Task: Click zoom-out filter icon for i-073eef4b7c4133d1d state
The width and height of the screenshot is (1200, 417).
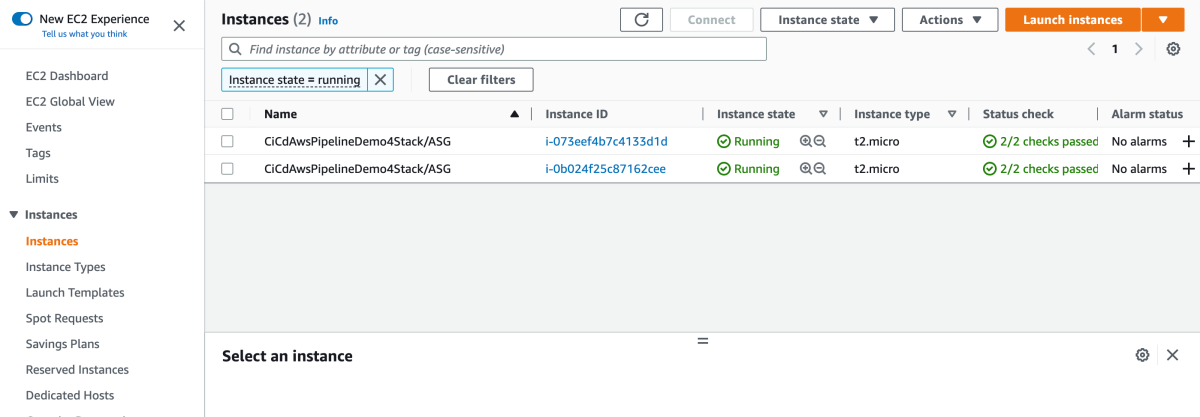Action: 820,142
